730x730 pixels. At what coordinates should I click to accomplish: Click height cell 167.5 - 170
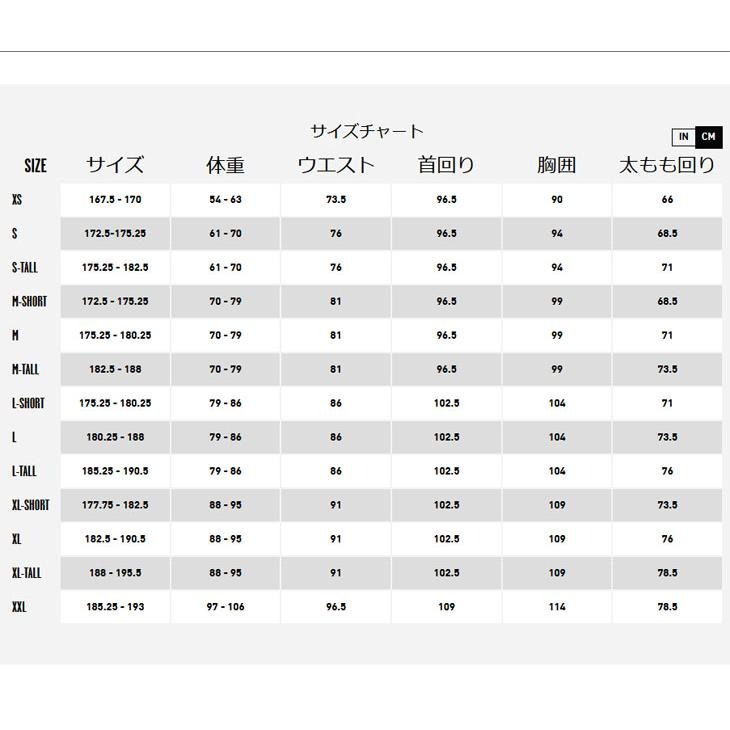115,200
